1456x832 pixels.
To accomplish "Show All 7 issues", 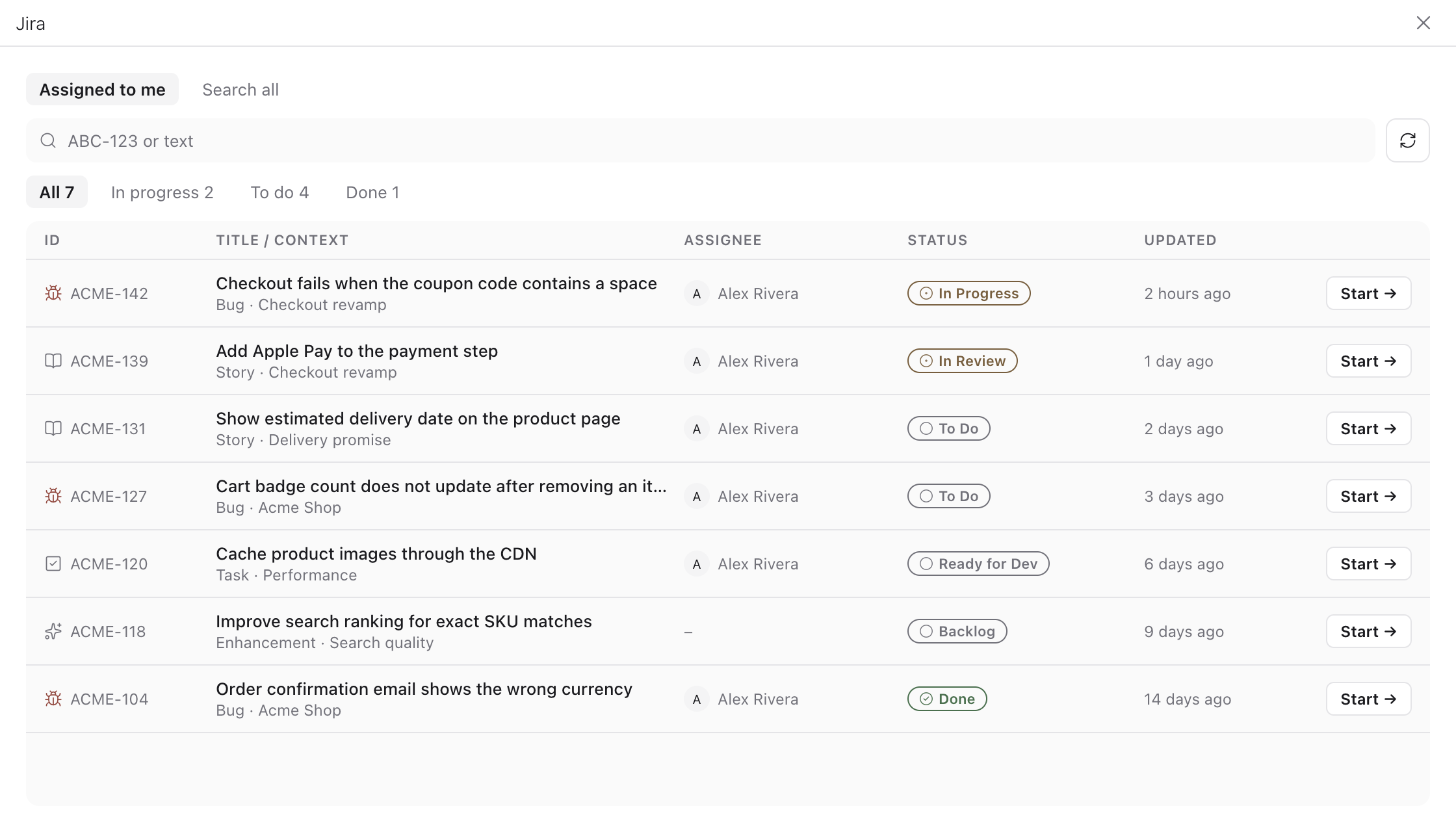I will (x=57, y=192).
